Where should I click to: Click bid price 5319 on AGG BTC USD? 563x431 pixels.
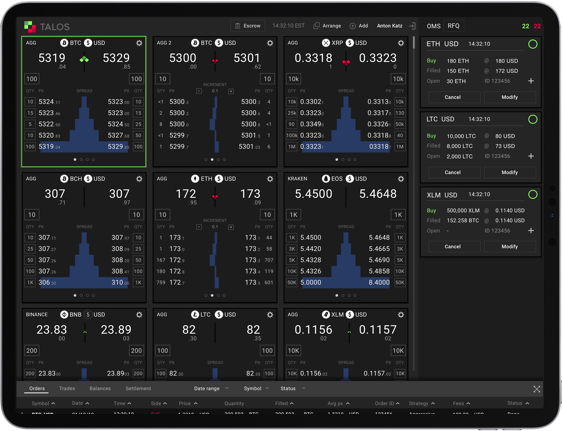[52, 58]
